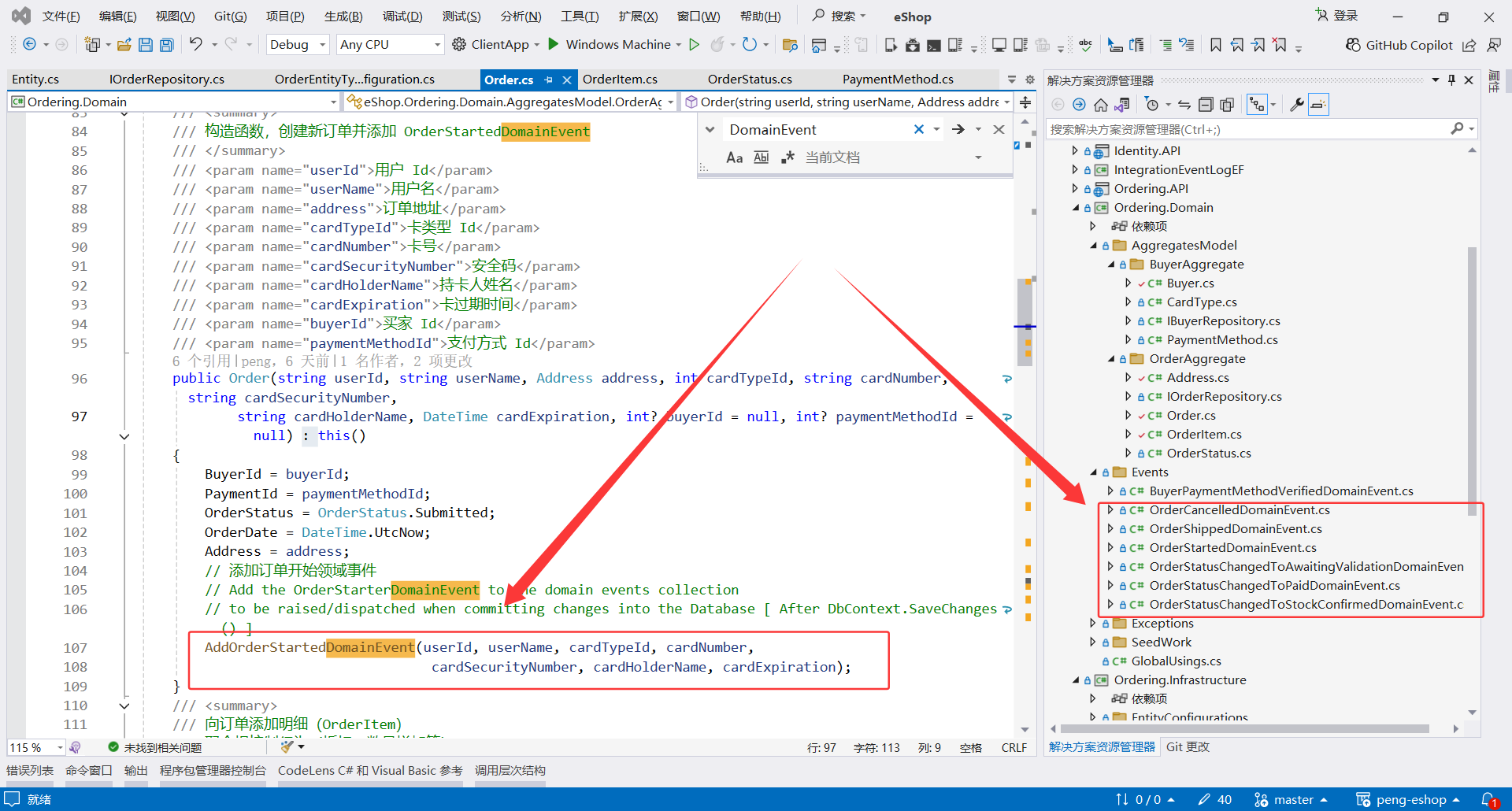Click the master branch in status bar
This screenshot has height=811, width=1512.
click(x=1293, y=800)
